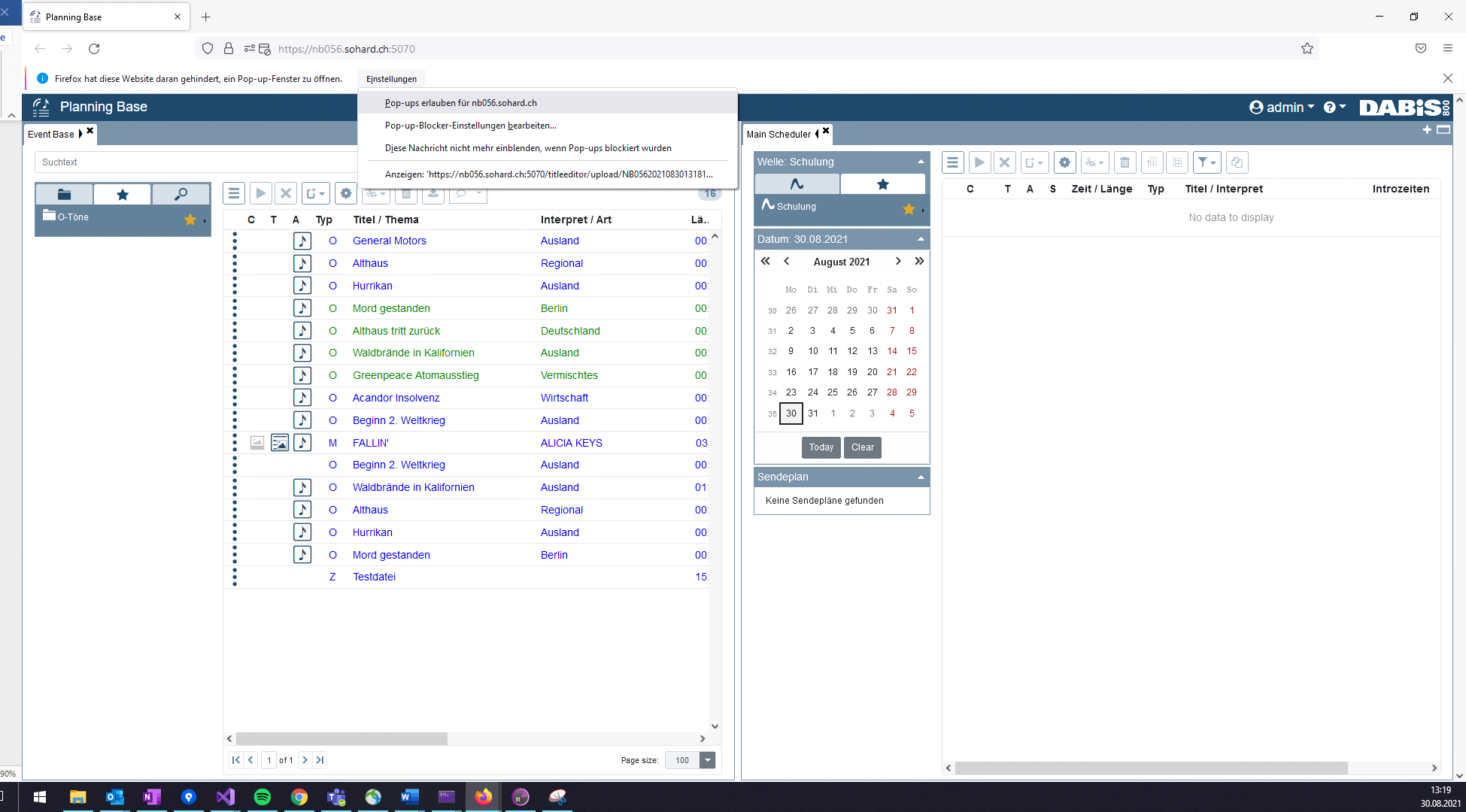Switch to favorites star tab under Welle

coord(882,183)
